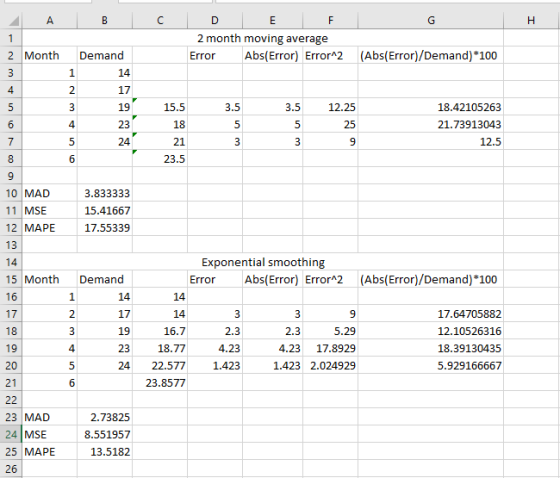Click cell containing 12.10526316

(x=431, y=331)
